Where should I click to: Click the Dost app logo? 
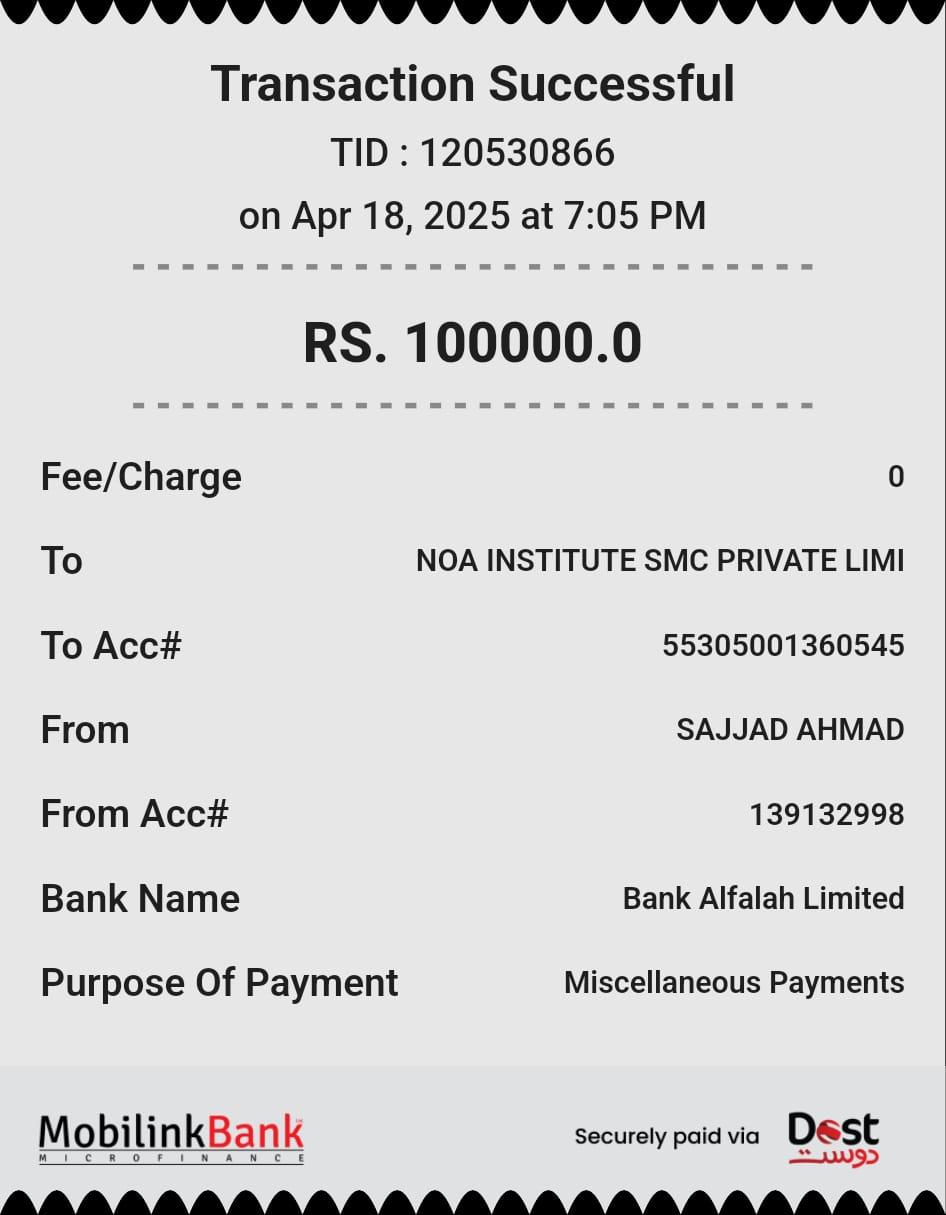coord(833,1138)
